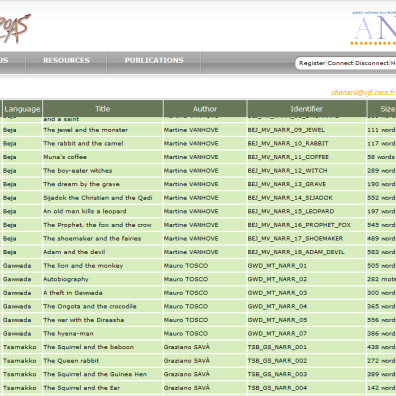Click identifier GWD_MT_NARR_03
This screenshot has width=396, height=396.
(277, 293)
